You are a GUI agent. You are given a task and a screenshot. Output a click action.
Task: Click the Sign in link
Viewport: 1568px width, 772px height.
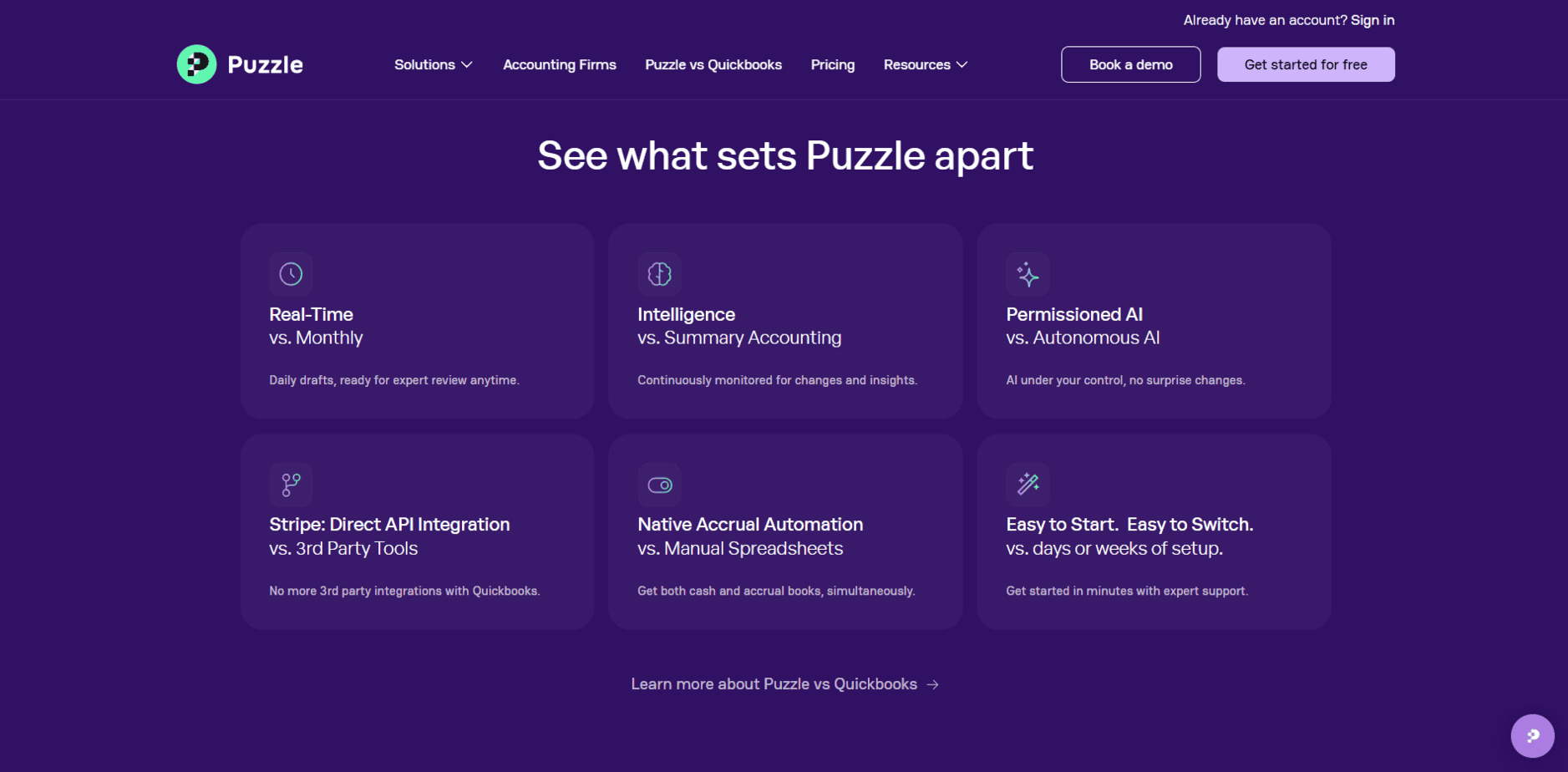tap(1372, 20)
